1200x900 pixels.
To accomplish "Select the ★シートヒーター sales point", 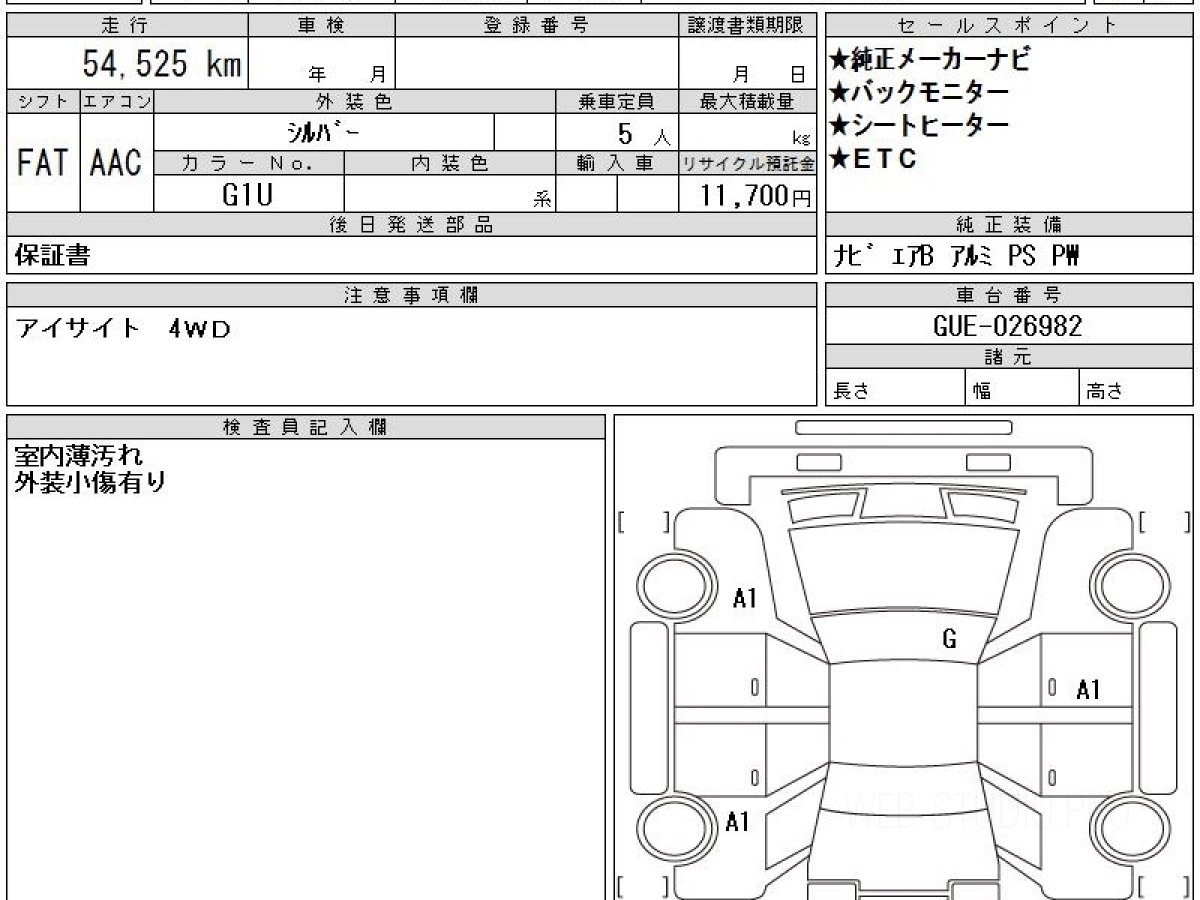I will [919, 125].
